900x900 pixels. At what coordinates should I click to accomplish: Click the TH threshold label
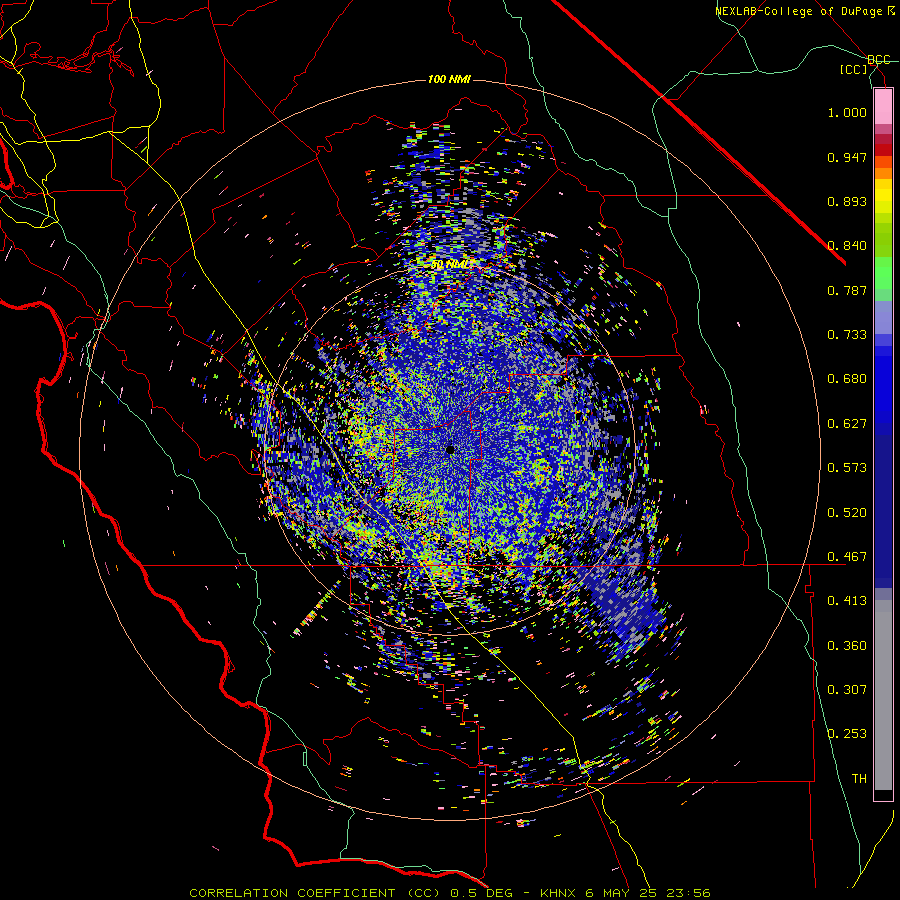[859, 779]
